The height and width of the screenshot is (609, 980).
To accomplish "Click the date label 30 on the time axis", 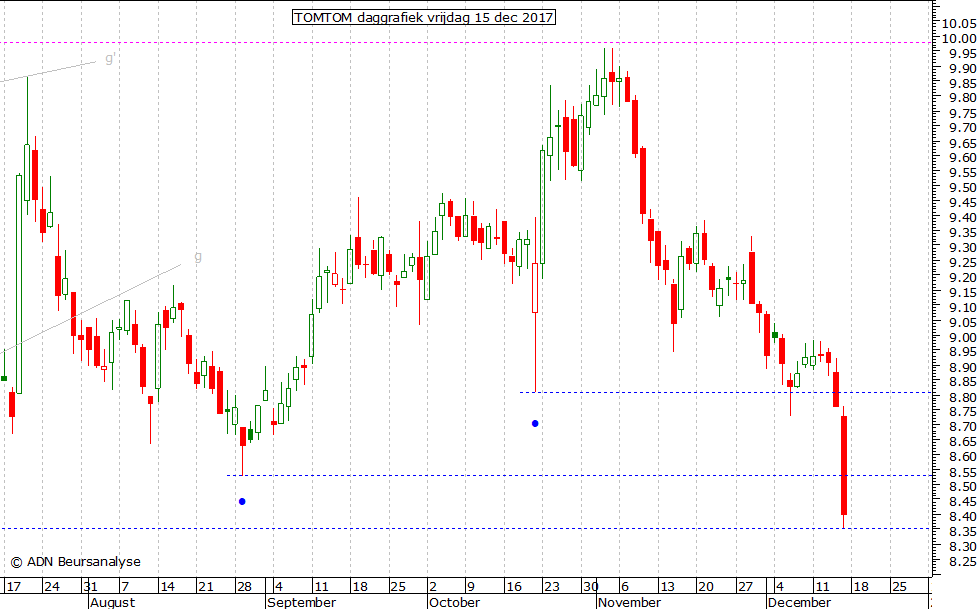I will tap(591, 586).
